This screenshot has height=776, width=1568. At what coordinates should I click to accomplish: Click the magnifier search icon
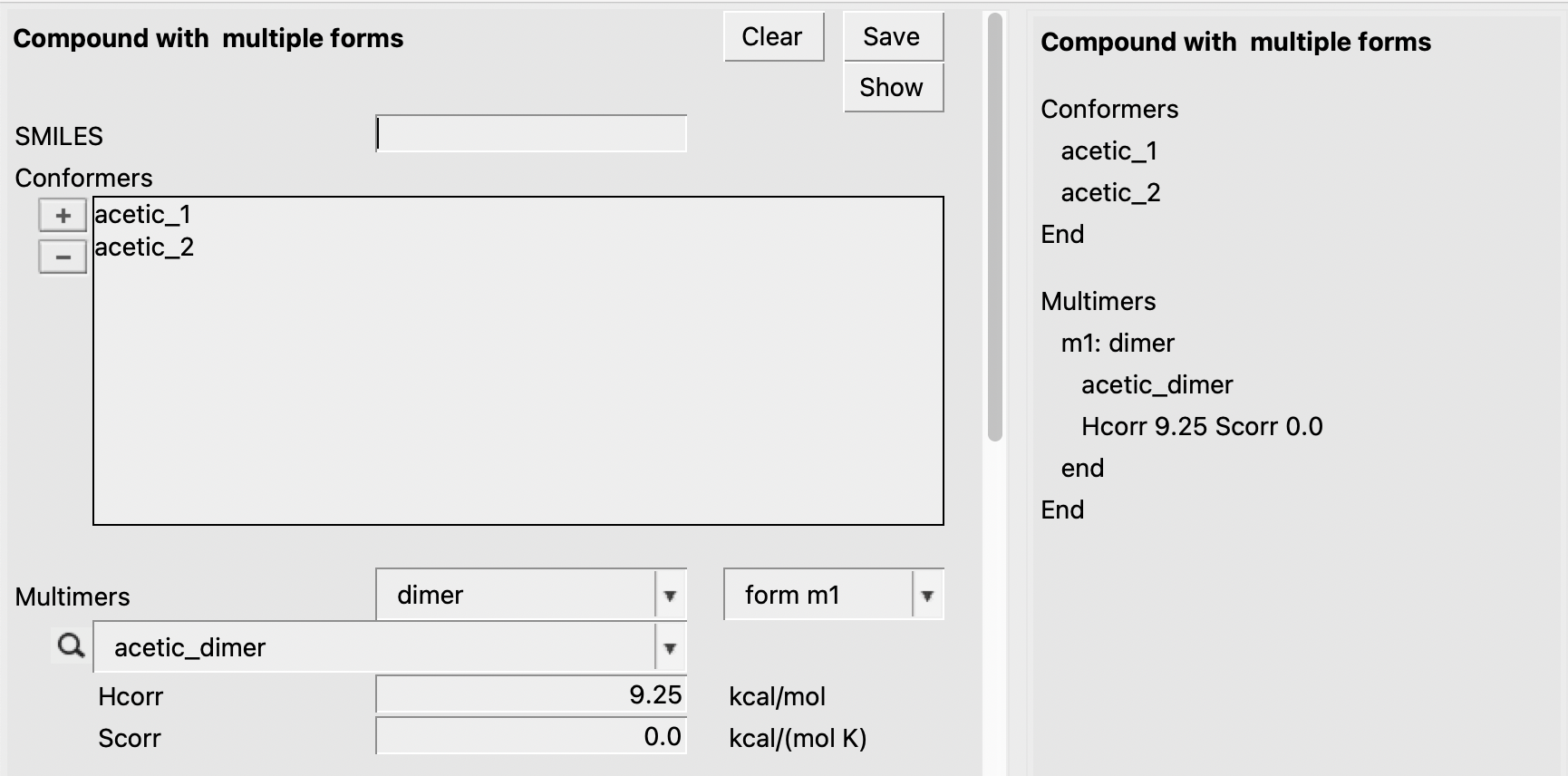coord(71,645)
